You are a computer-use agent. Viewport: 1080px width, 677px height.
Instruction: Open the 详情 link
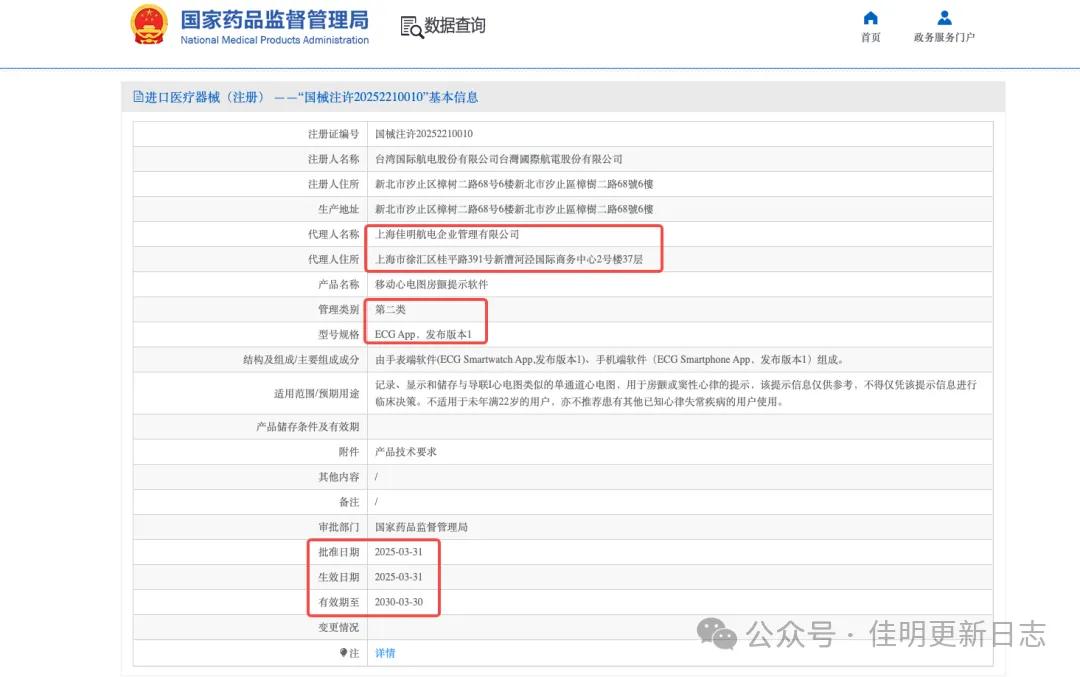click(385, 653)
